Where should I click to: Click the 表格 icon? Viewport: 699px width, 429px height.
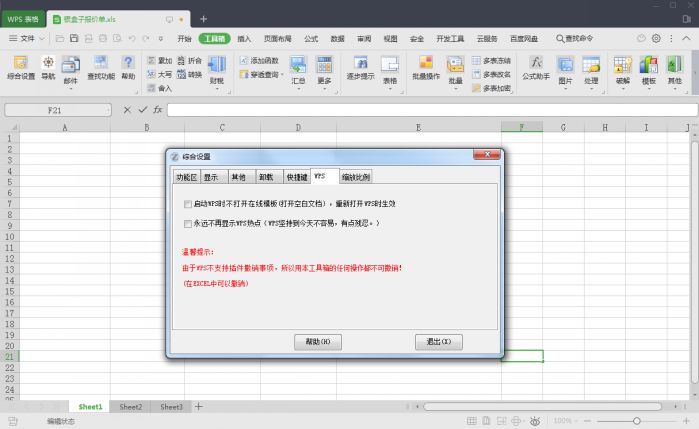390,71
